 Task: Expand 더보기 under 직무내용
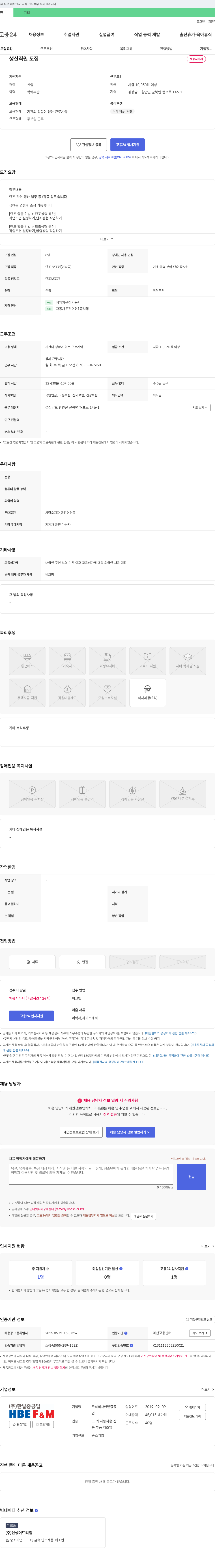(107, 239)
